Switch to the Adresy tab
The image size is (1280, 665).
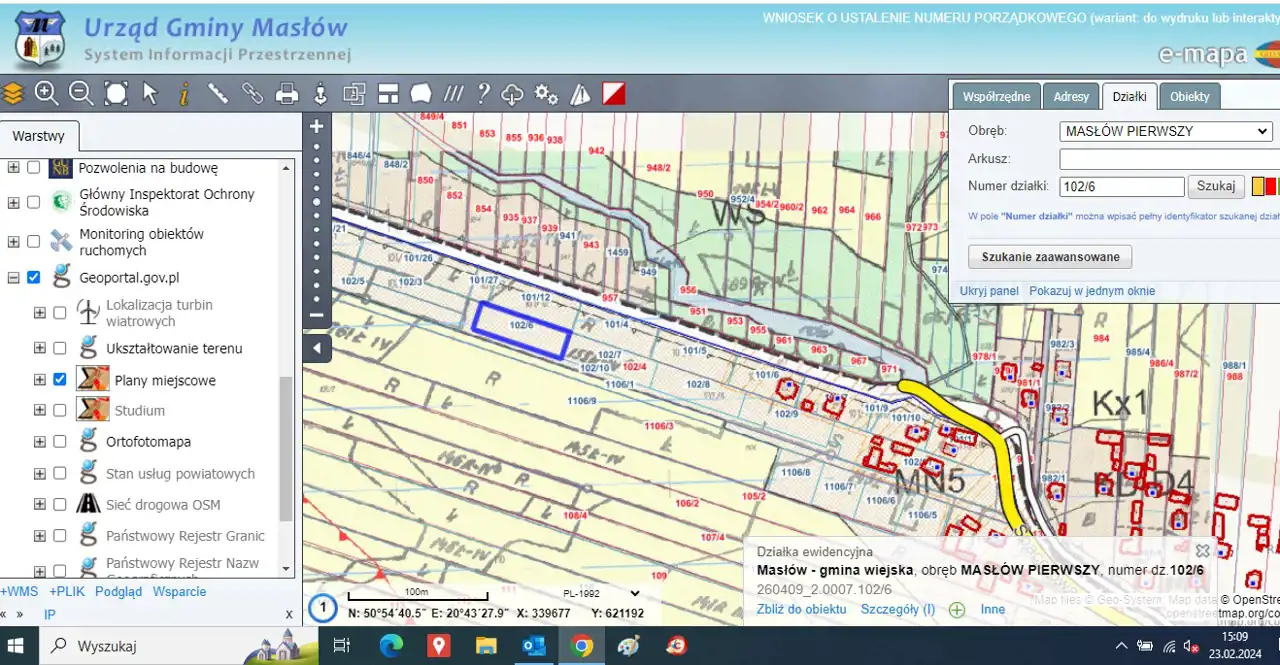[1071, 97]
